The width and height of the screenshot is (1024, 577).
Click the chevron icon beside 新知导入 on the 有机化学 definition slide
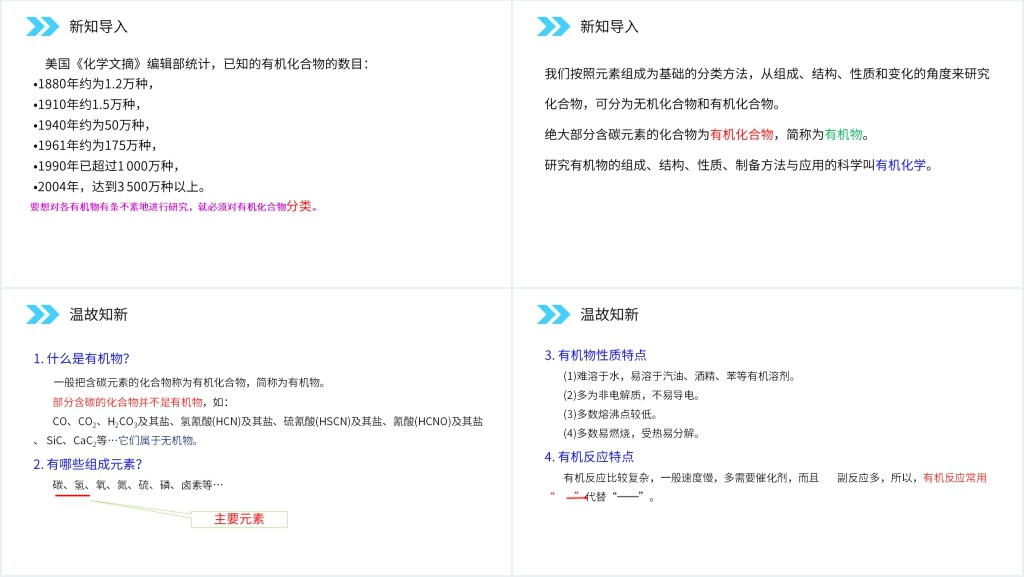pos(553,27)
